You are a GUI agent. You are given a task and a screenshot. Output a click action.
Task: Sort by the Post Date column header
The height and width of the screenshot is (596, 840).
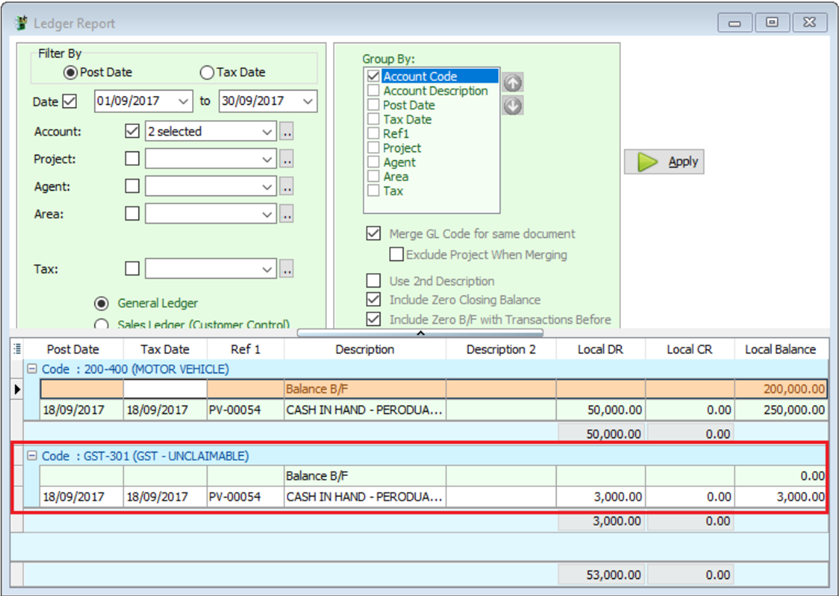coord(73,349)
